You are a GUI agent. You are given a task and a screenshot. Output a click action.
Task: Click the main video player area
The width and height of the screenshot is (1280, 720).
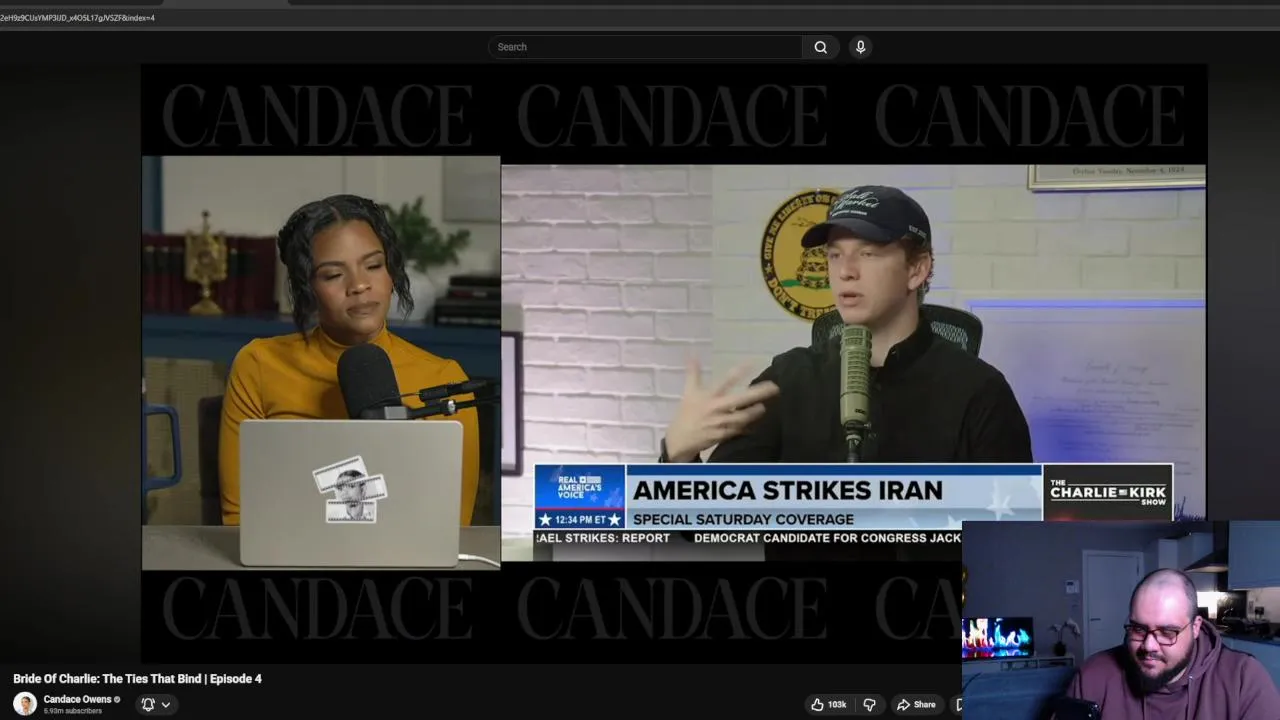674,364
